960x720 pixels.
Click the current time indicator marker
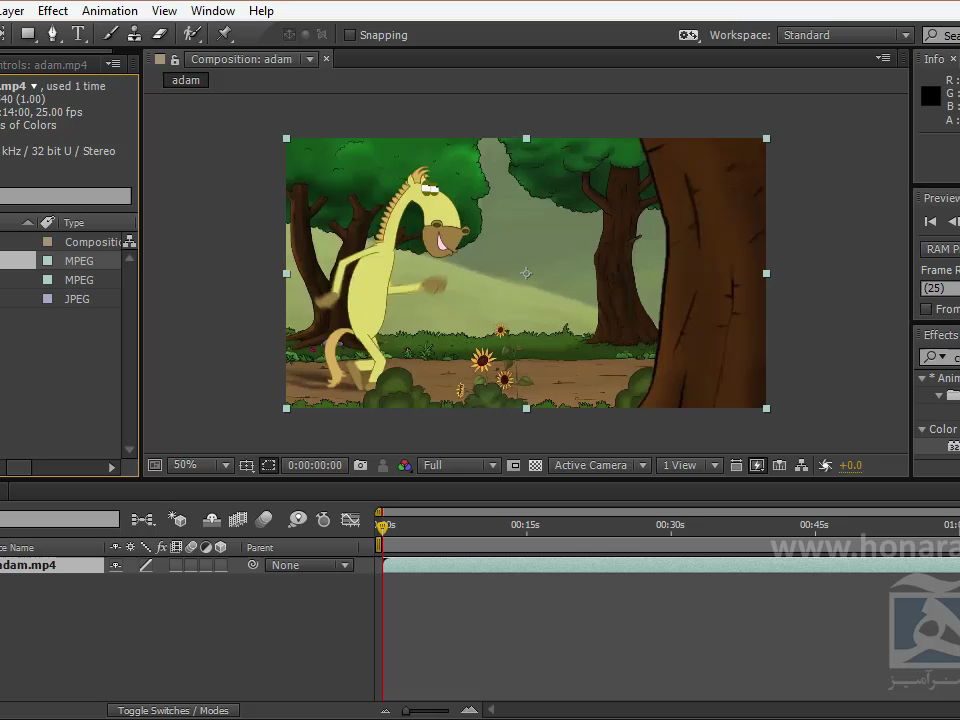click(383, 527)
